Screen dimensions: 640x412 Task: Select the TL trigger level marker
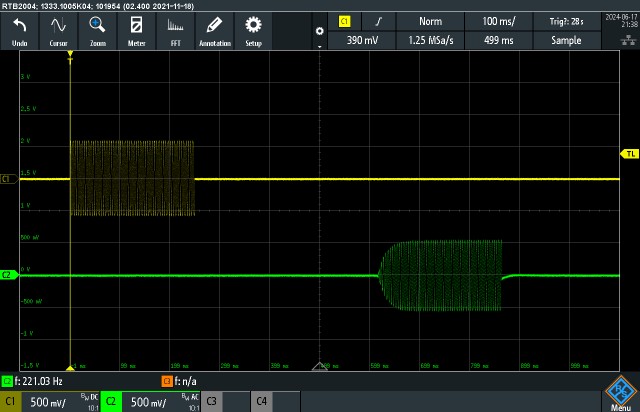[x=629, y=154]
